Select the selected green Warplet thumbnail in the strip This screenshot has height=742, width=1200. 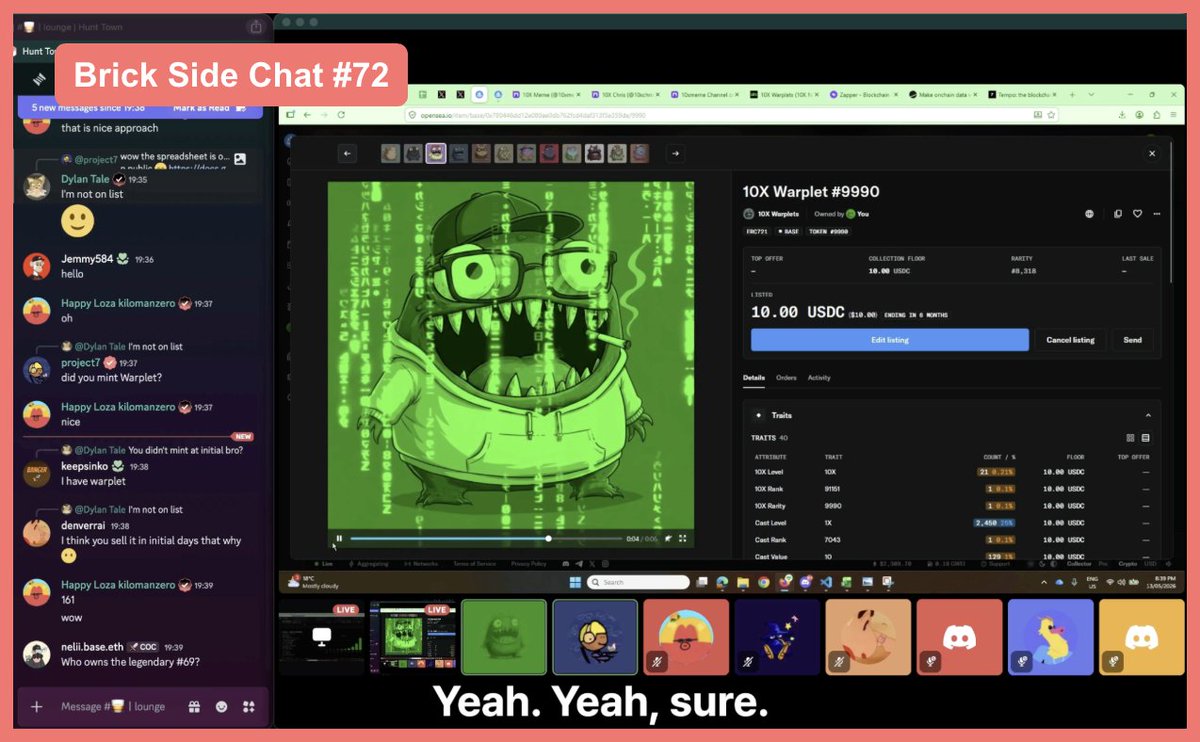point(436,153)
